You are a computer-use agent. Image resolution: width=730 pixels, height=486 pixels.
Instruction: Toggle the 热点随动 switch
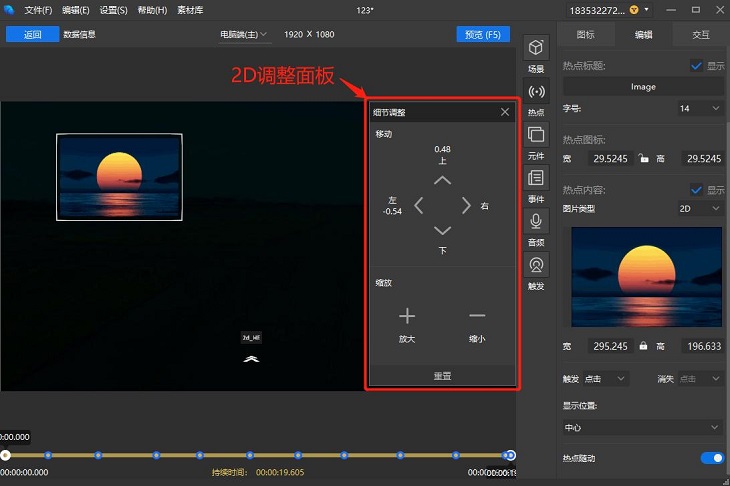pyautogui.click(x=712, y=458)
